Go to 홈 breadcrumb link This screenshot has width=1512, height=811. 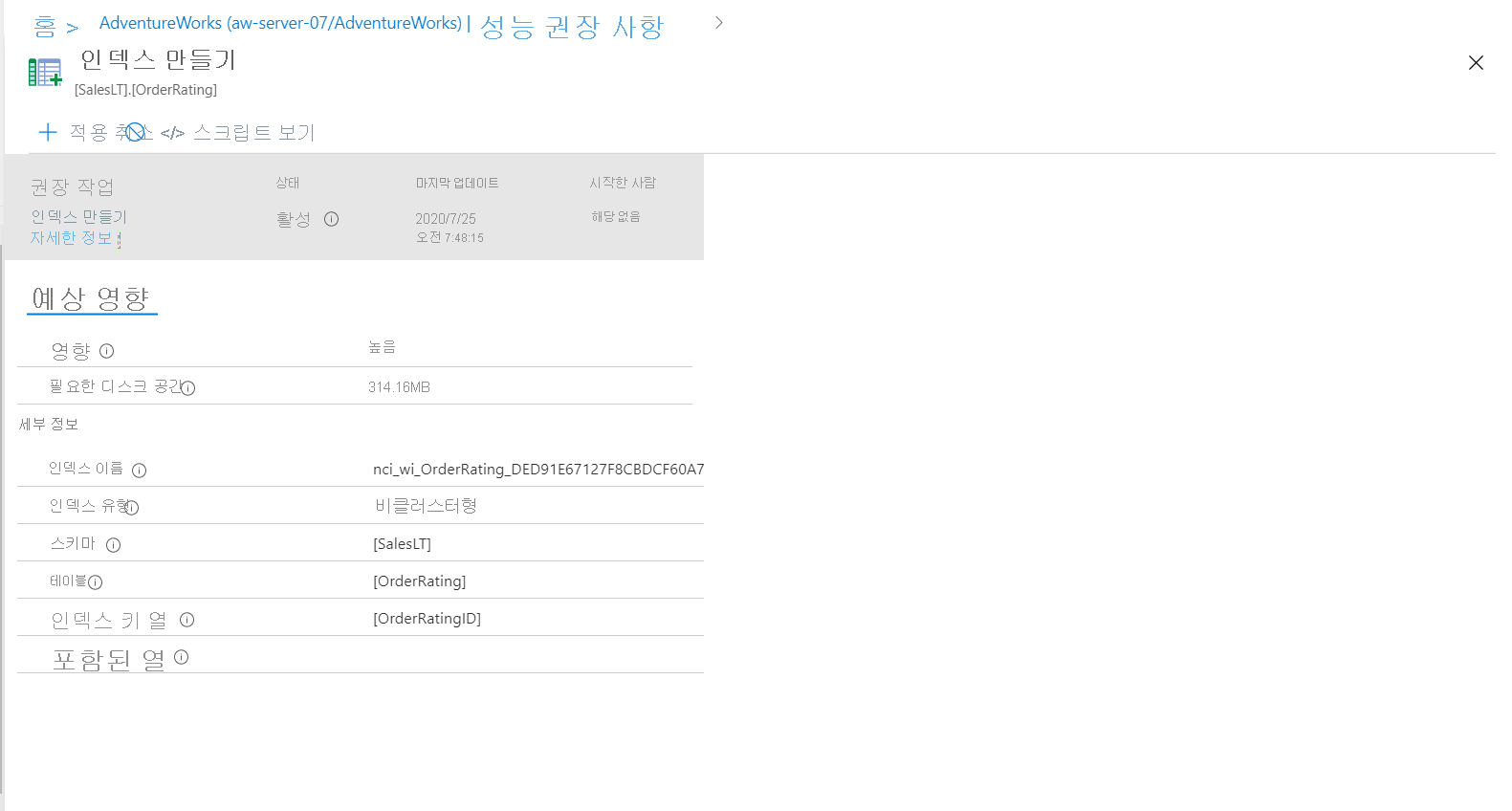(45, 27)
